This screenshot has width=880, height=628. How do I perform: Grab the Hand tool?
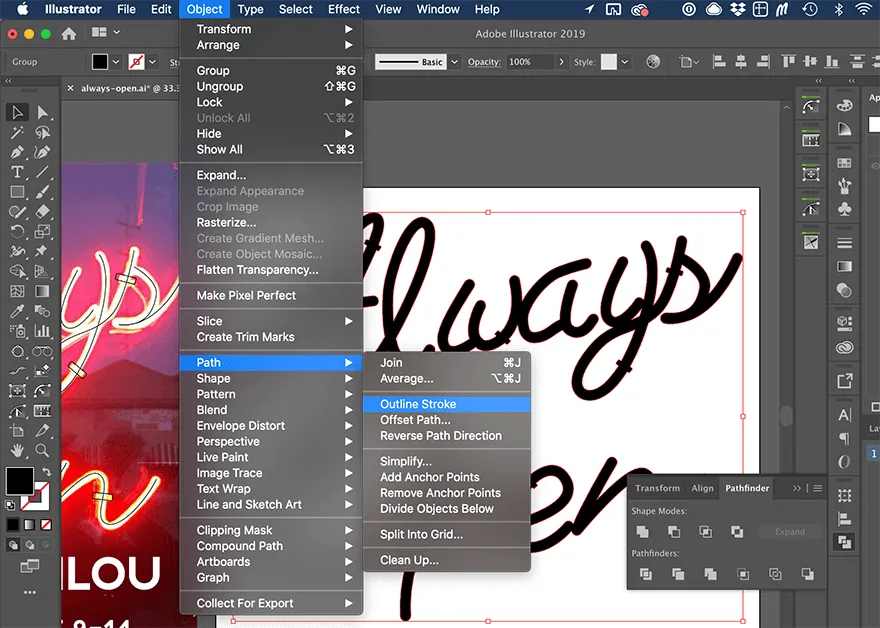point(17,450)
